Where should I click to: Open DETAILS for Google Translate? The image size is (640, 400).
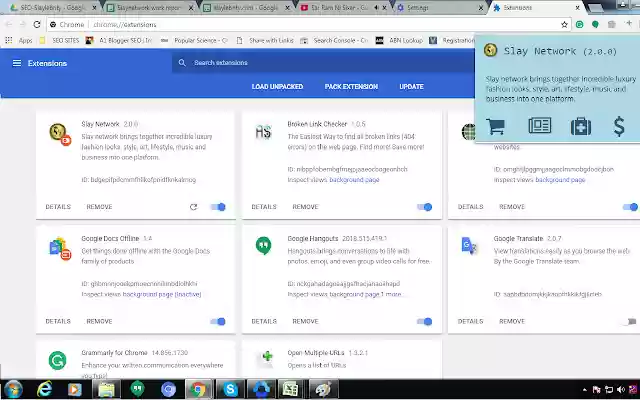coord(471,321)
